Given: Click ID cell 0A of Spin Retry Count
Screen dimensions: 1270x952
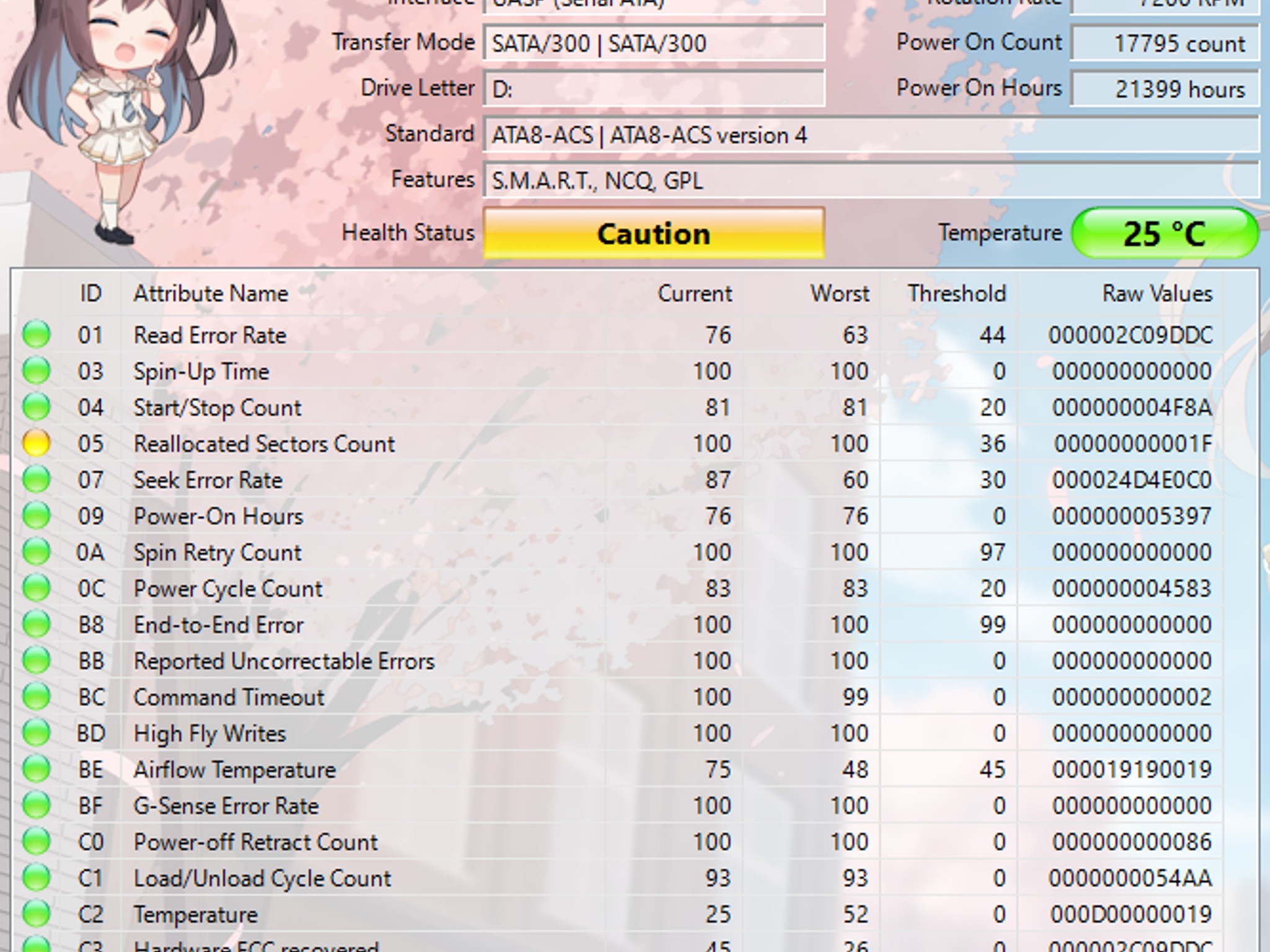Looking at the screenshot, I should click(91, 552).
